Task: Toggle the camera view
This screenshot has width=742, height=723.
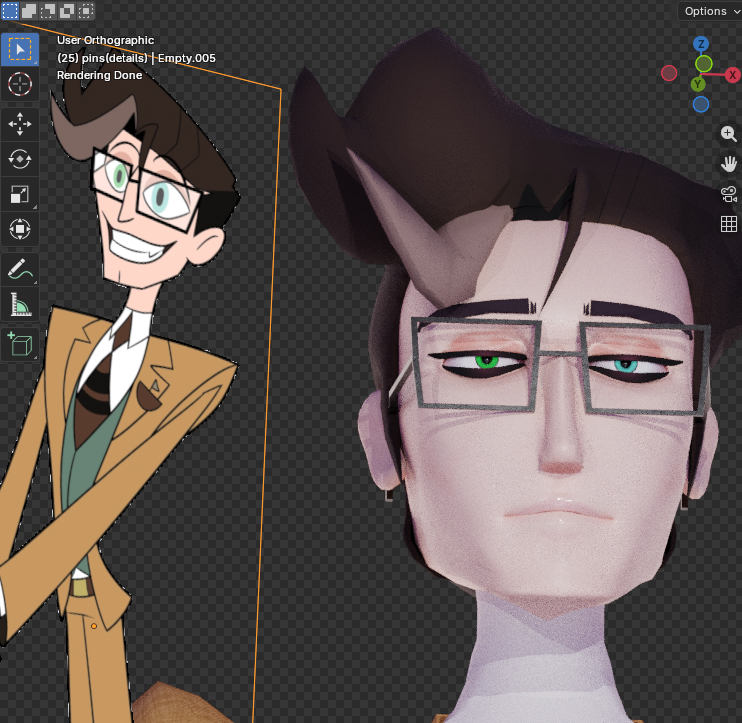Action: (729, 194)
